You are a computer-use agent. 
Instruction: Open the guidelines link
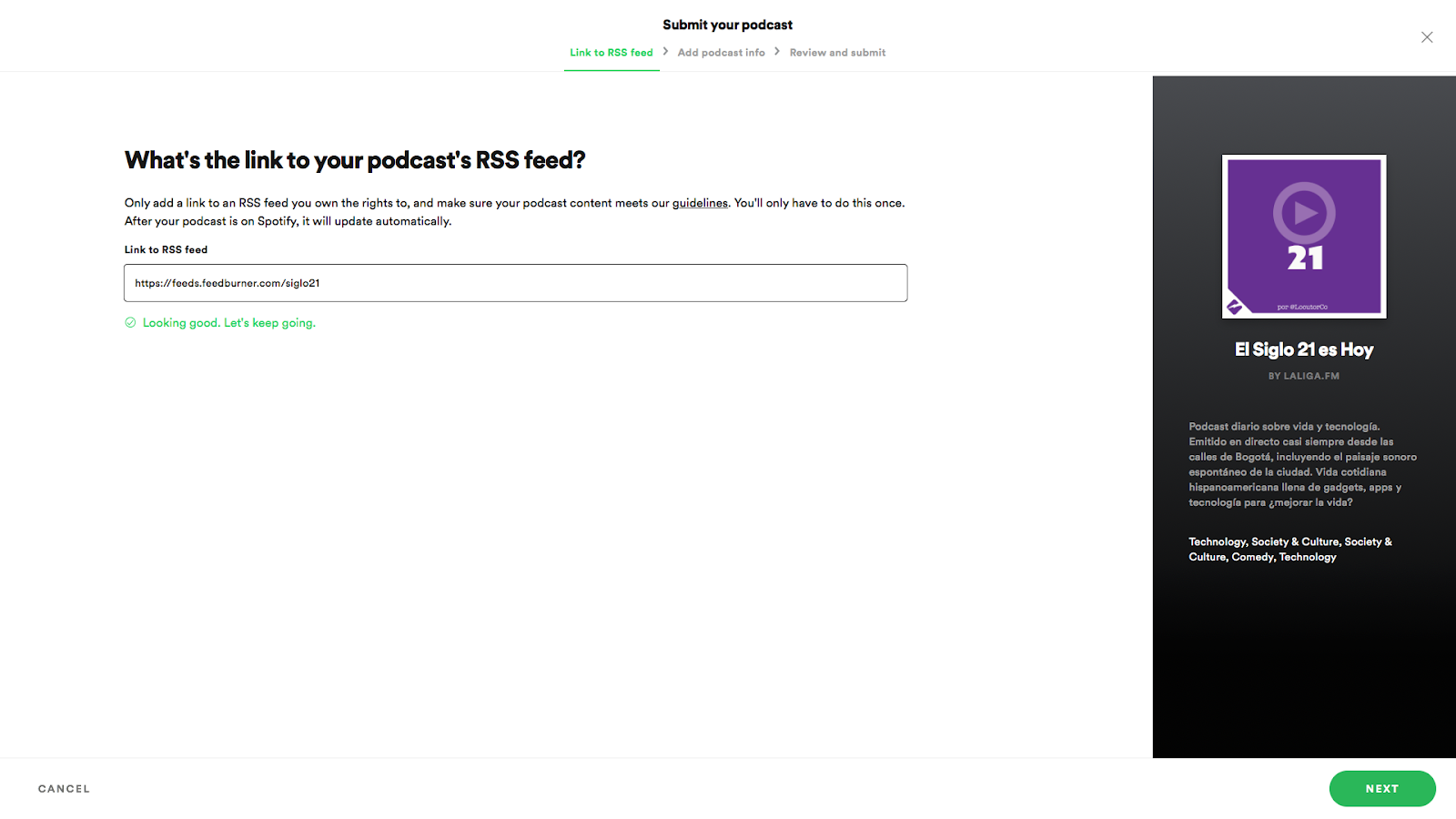click(x=700, y=203)
